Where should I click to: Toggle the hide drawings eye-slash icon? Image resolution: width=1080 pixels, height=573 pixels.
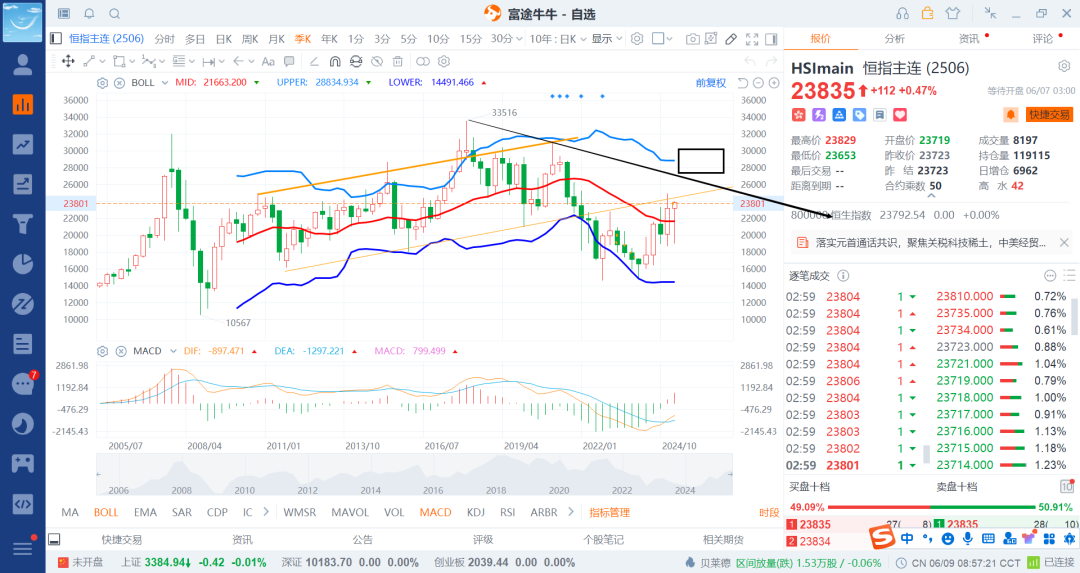[377, 61]
